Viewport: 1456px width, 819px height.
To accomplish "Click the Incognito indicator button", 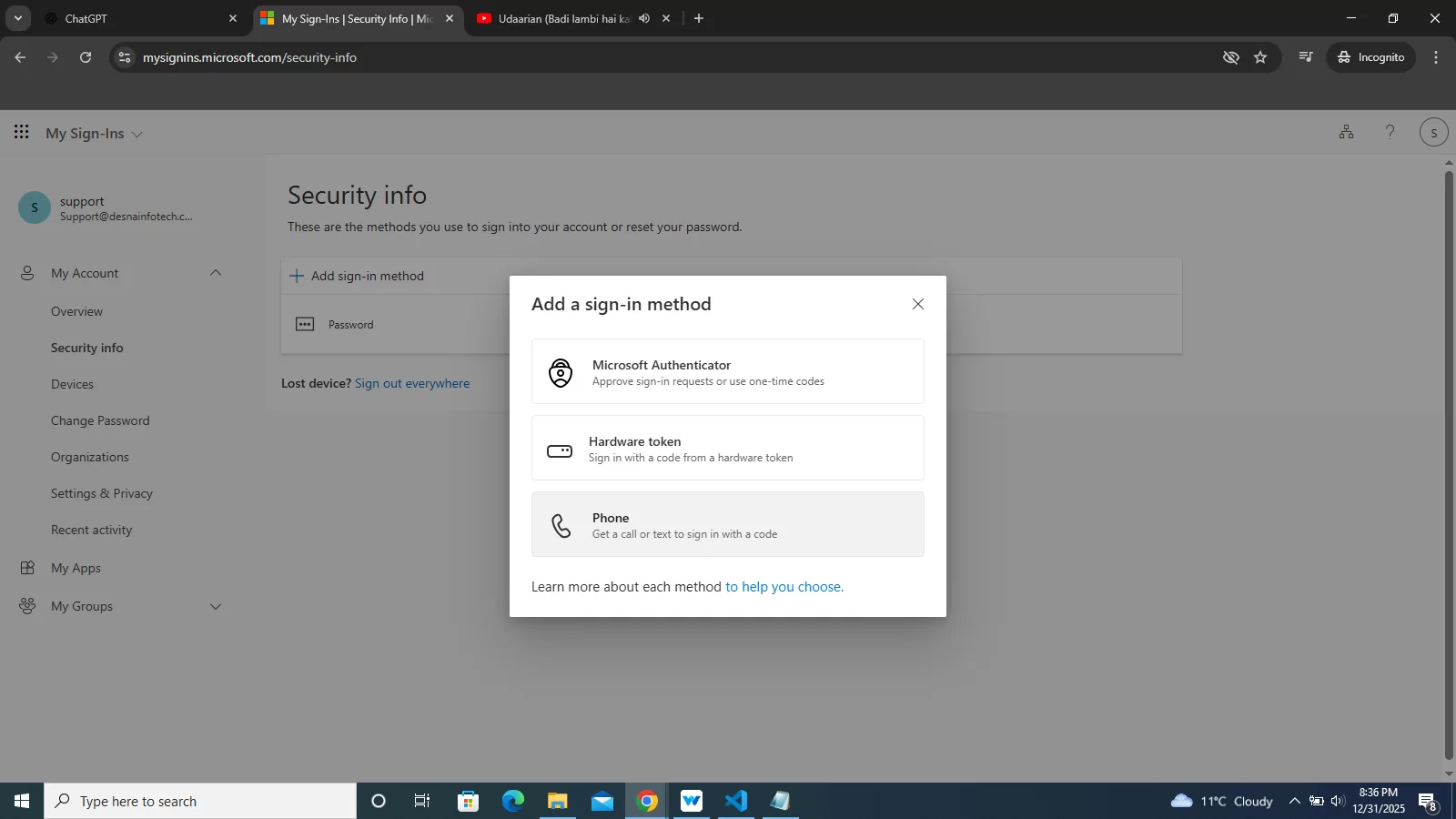I will coord(1370,57).
